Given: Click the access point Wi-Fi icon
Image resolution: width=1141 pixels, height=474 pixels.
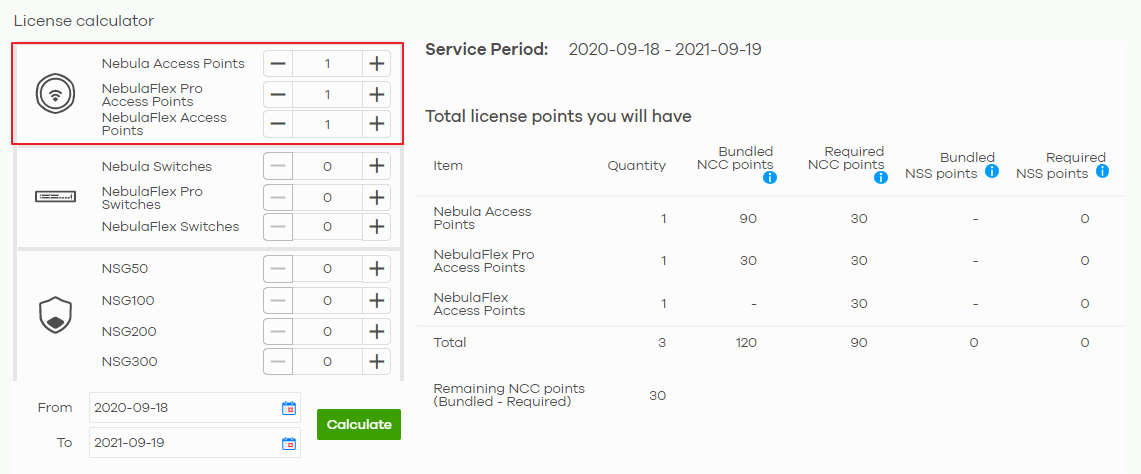Looking at the screenshot, I should (x=56, y=94).
